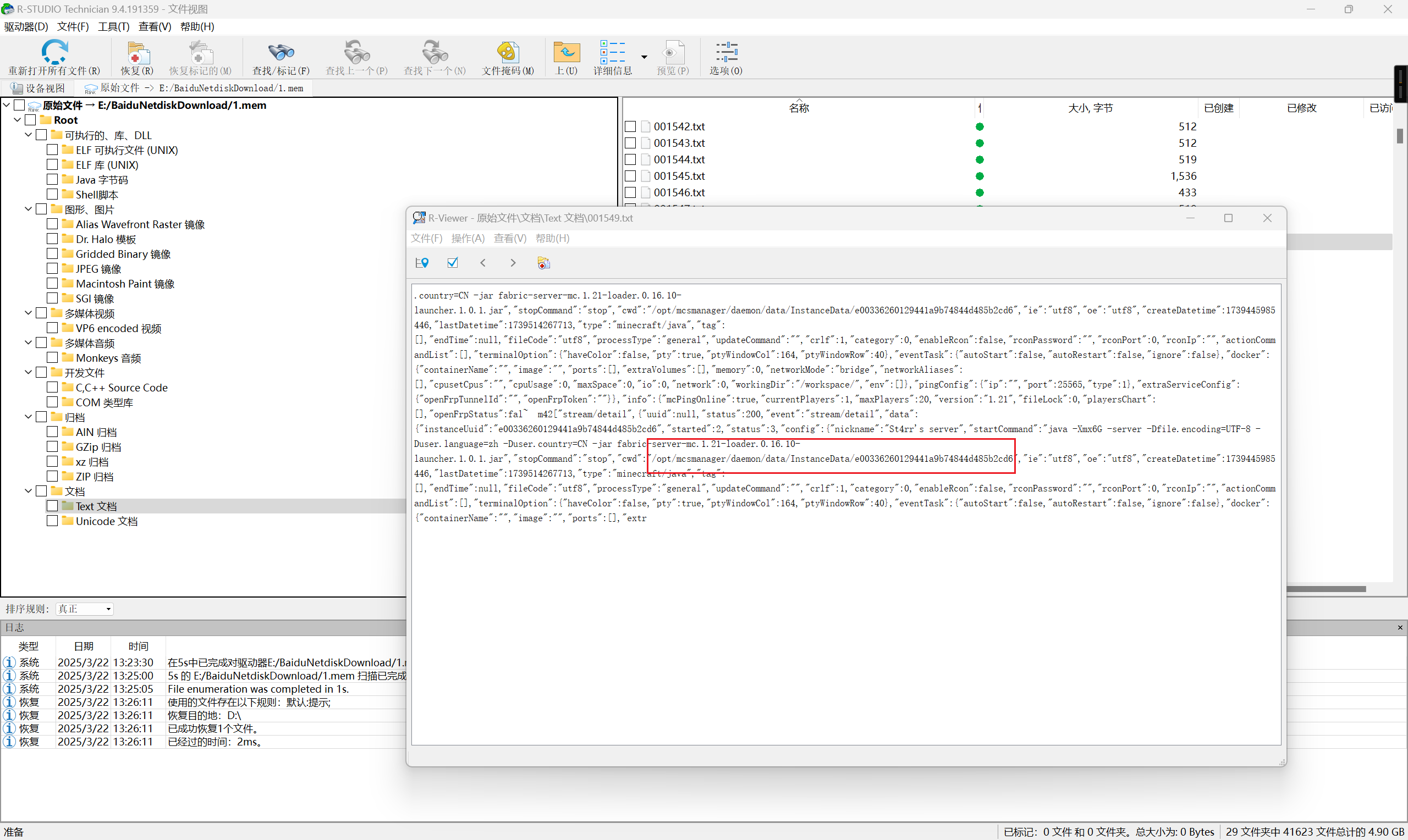
Task: Toggle the mark checkbox icon in R-Viewer
Action: click(x=452, y=263)
